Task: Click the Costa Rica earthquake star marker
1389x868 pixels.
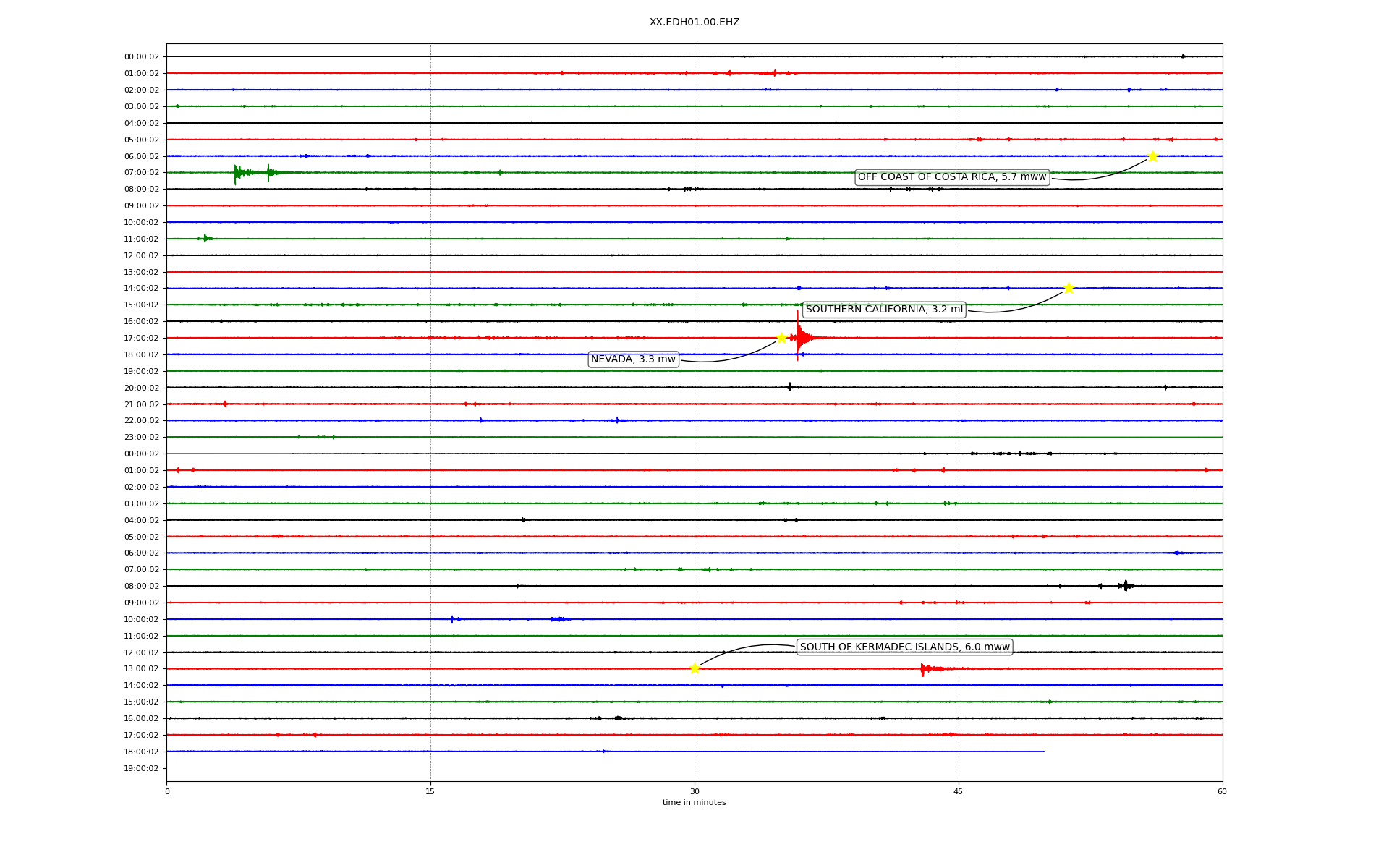Action: (1152, 156)
